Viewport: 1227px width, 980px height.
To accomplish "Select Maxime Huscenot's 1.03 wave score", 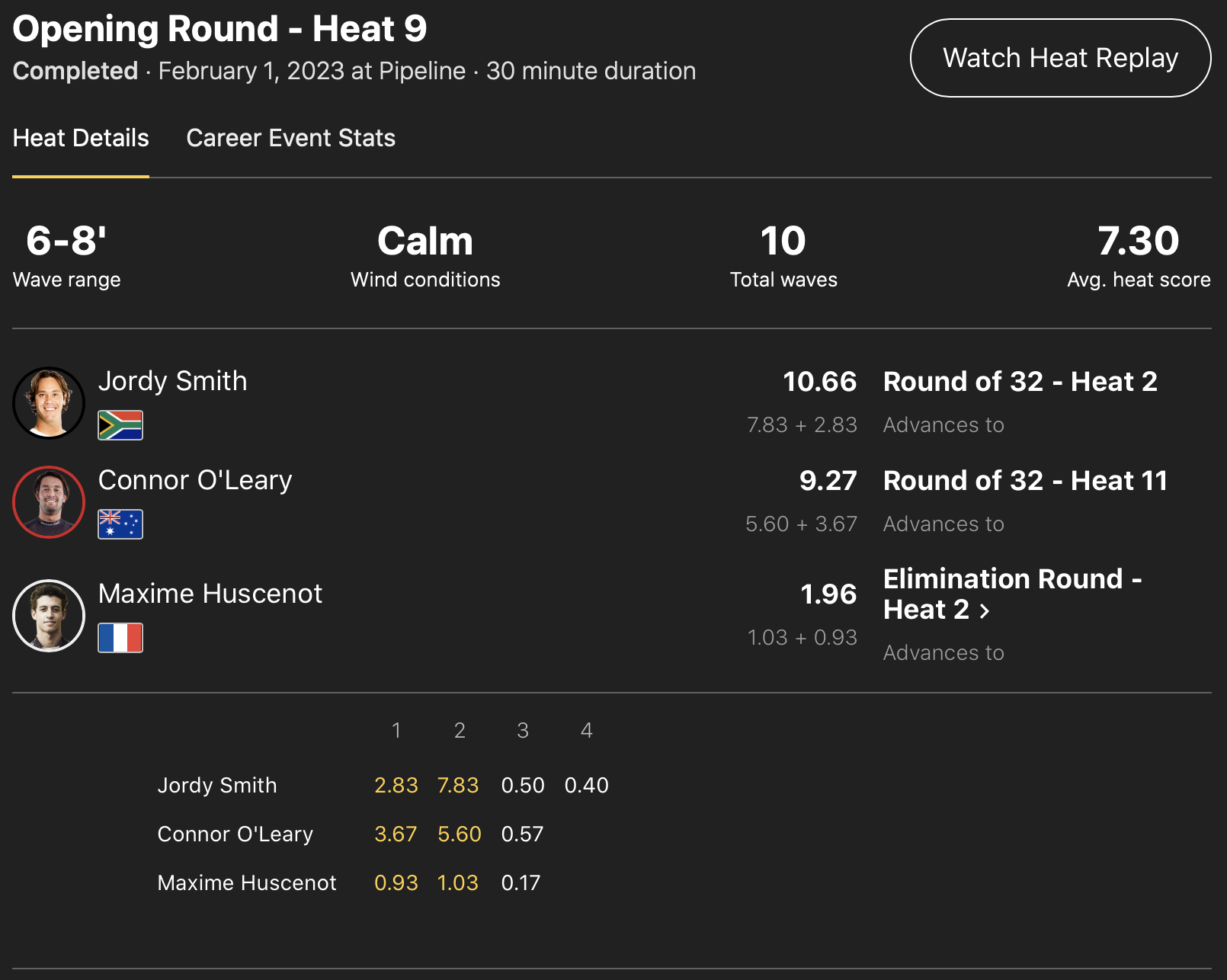I will click(458, 882).
